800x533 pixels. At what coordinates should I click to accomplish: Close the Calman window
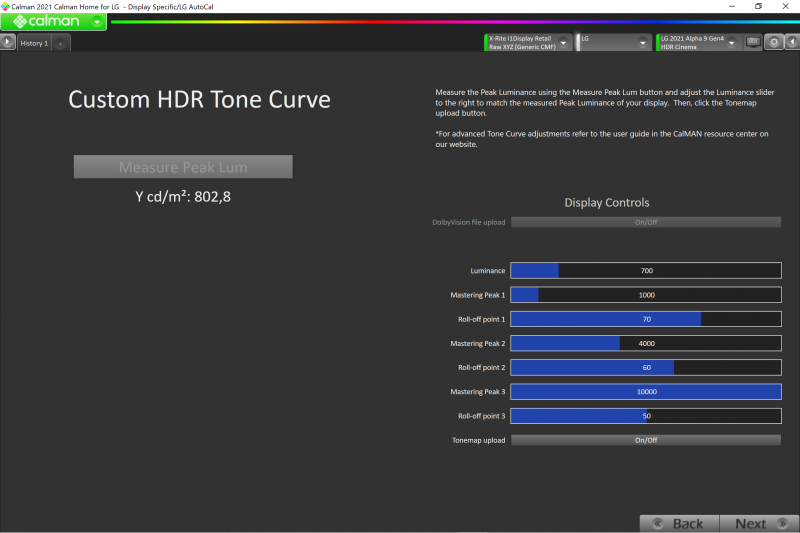786,7
